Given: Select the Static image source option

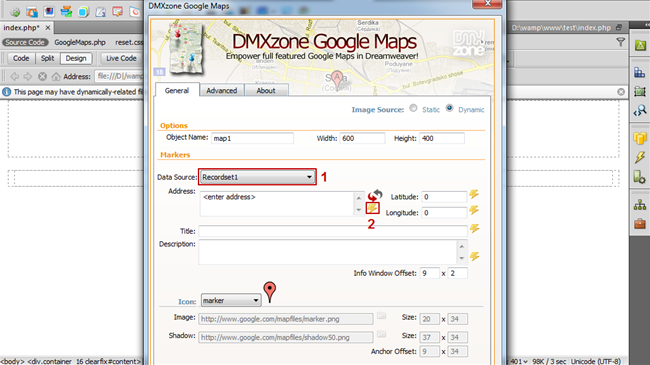Looking at the screenshot, I should tap(413, 108).
